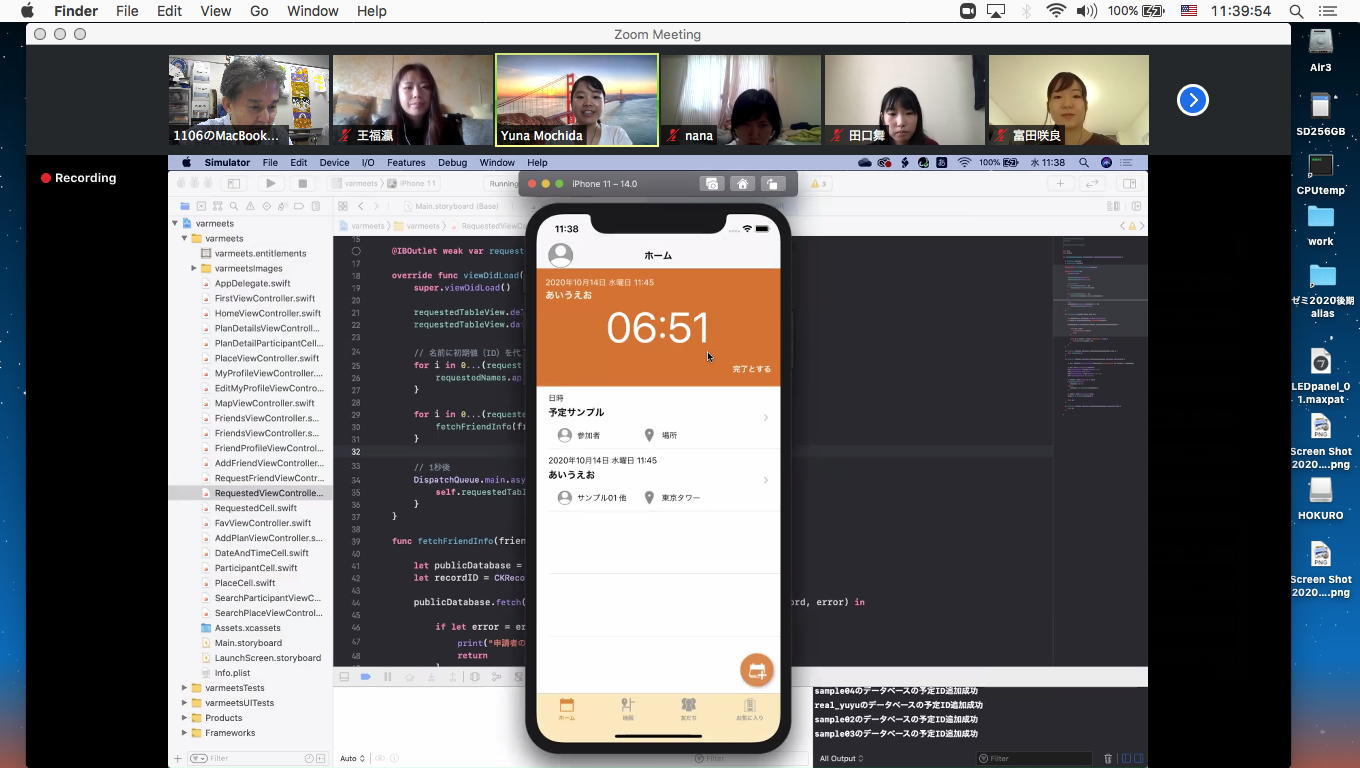Select Yuna Mochida's video thumbnail
Image resolution: width=1360 pixels, height=768 pixels.
click(x=577, y=100)
